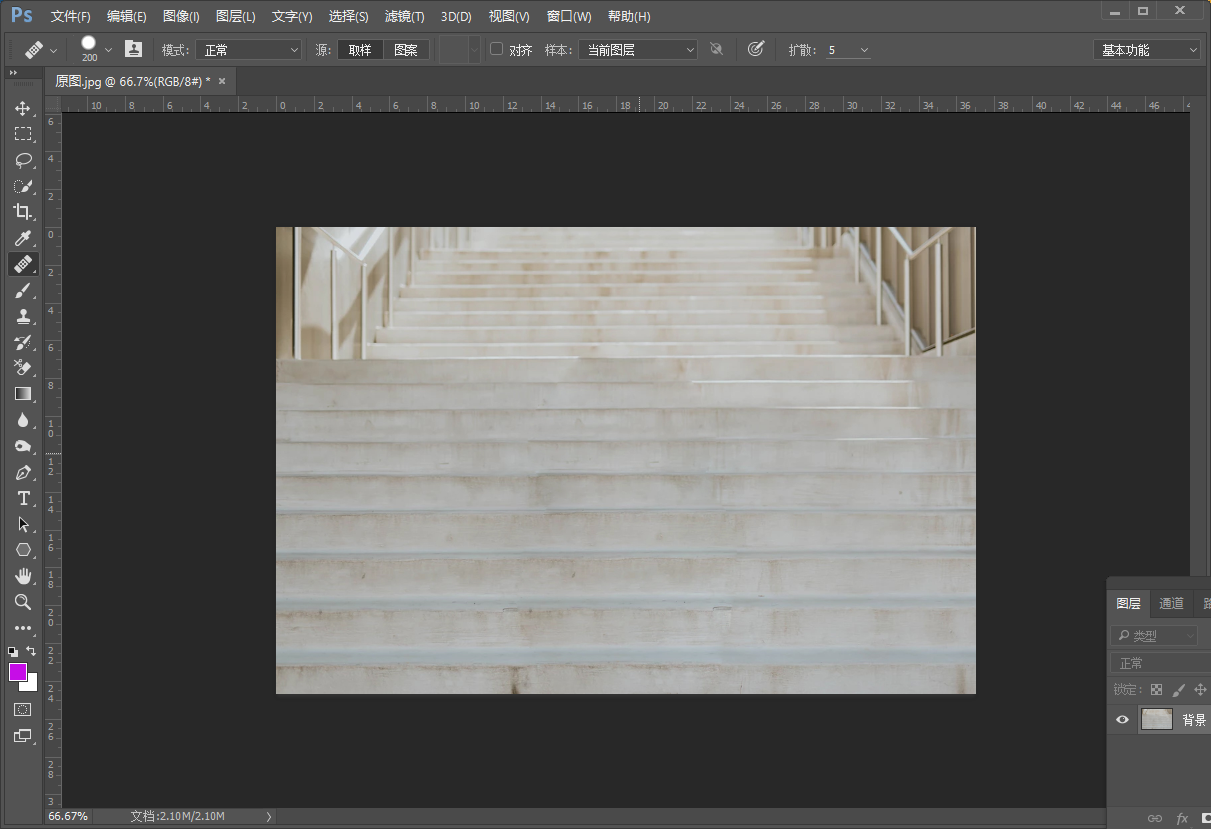1211x829 pixels.
Task: Select the Healing Brush tool in toolbox
Action: pos(23,264)
